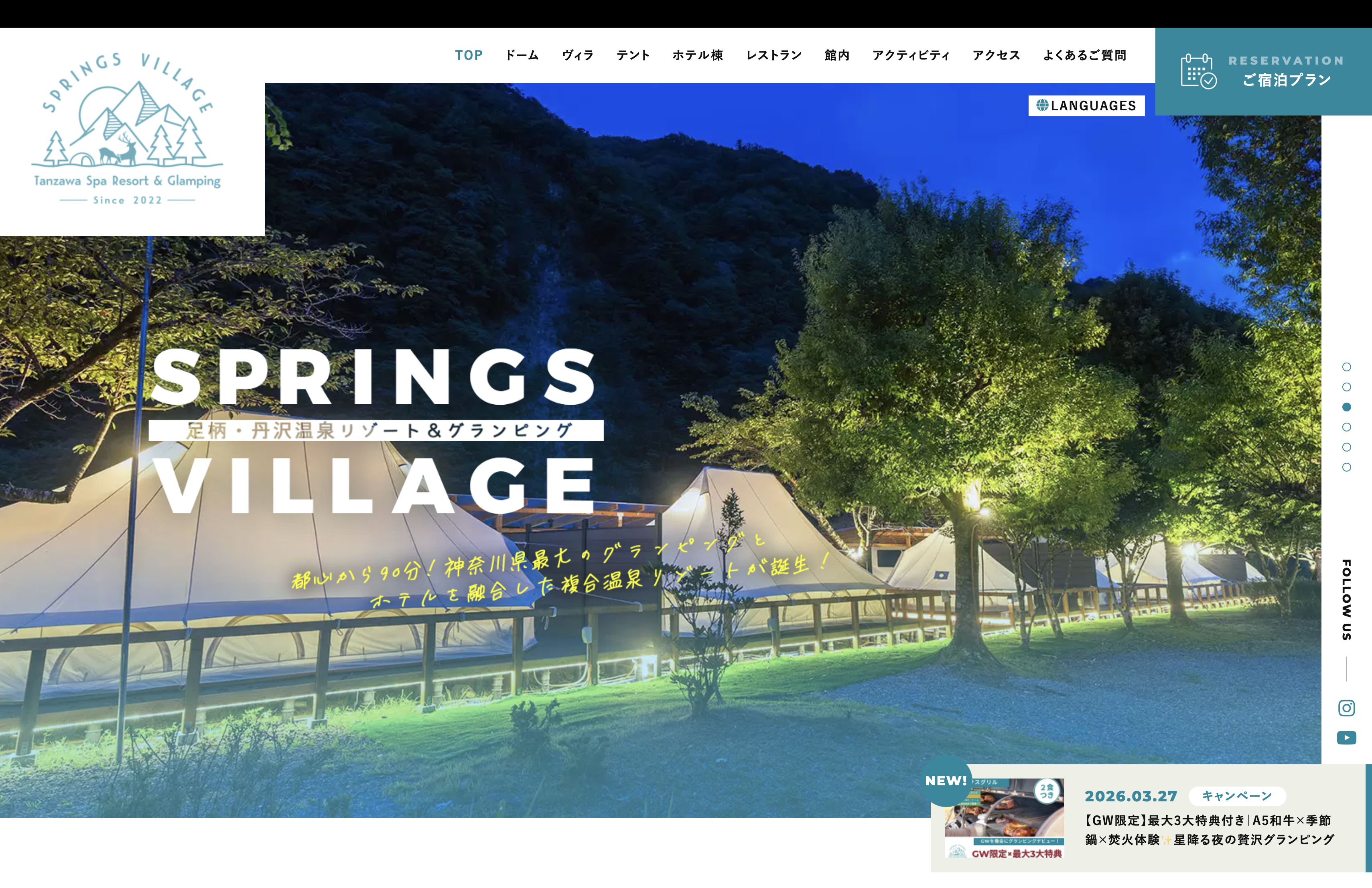Screen dimensions: 1372x888
Task: Open the YouTube icon in sidebar
Action: (x=1346, y=738)
